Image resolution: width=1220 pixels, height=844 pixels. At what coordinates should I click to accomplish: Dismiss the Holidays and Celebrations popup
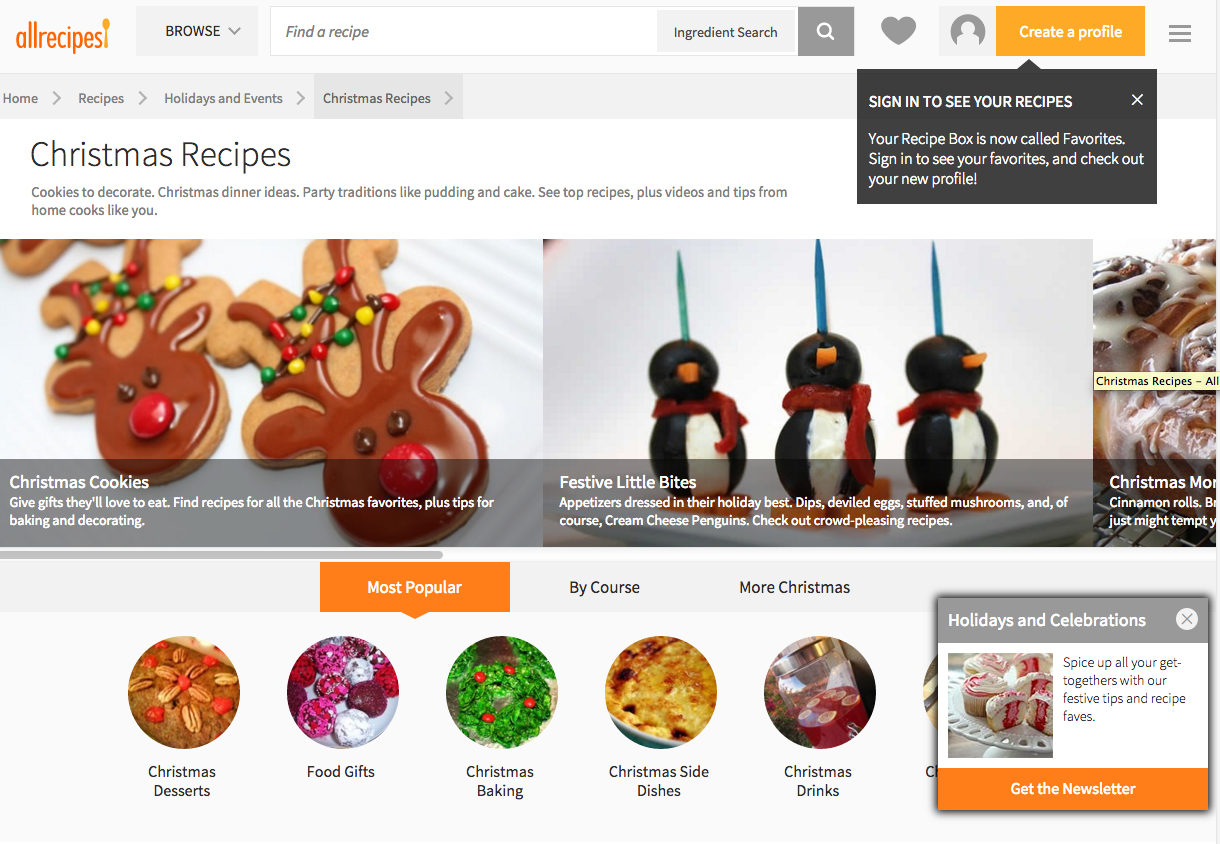[1187, 619]
